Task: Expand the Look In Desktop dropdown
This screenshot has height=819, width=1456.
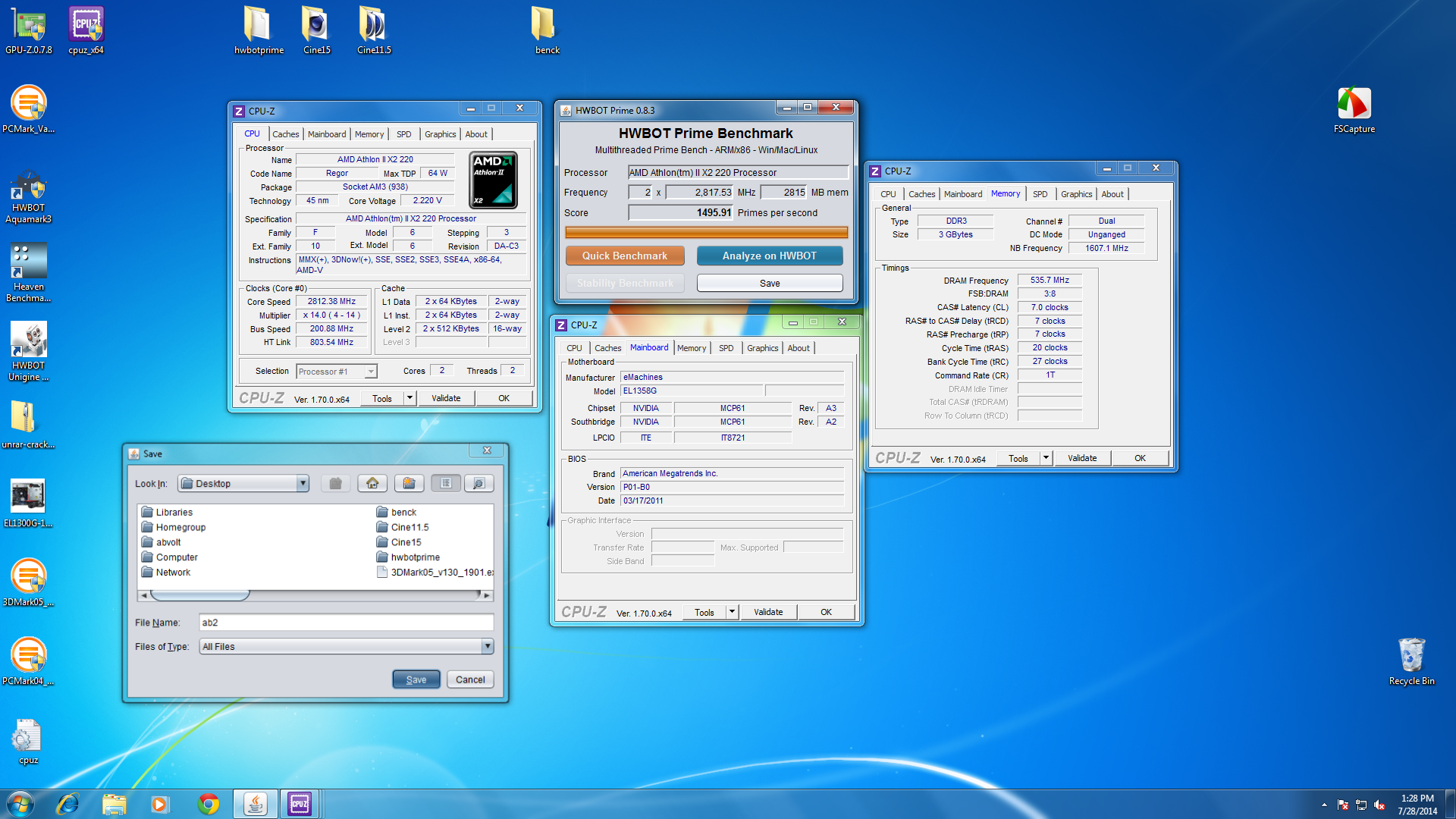Action: tap(303, 483)
